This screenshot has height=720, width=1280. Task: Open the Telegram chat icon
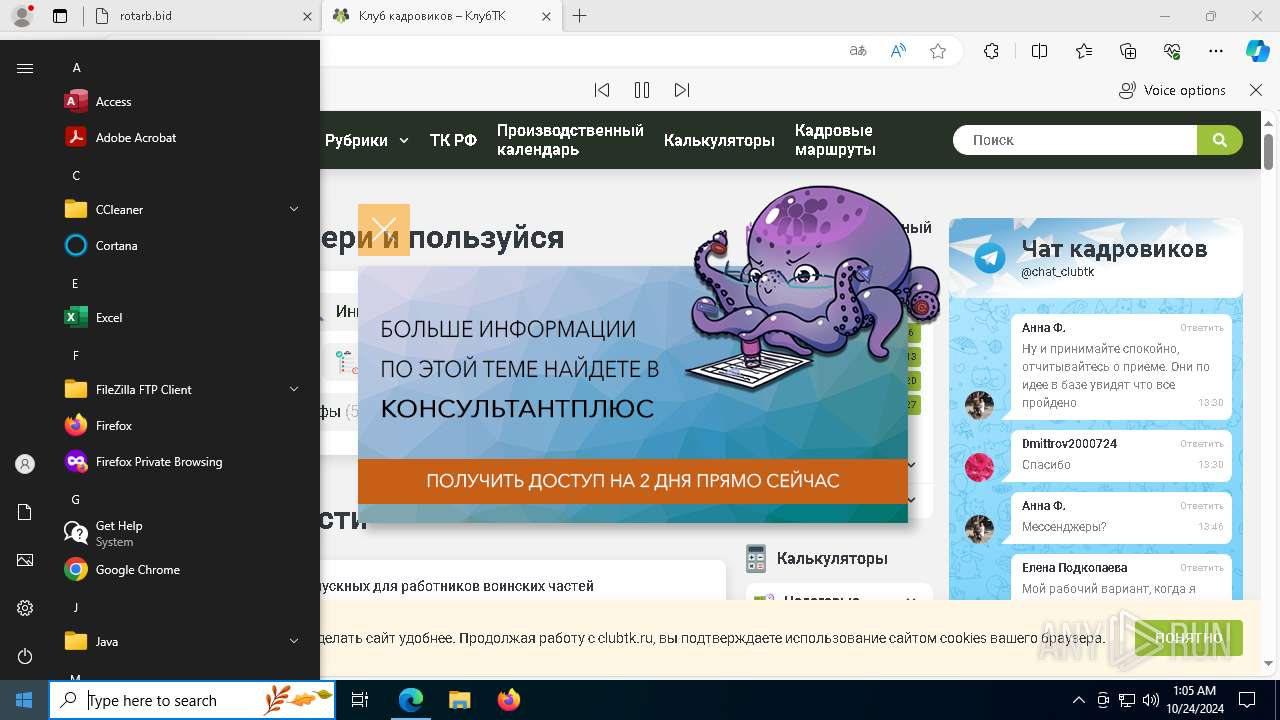pos(990,258)
